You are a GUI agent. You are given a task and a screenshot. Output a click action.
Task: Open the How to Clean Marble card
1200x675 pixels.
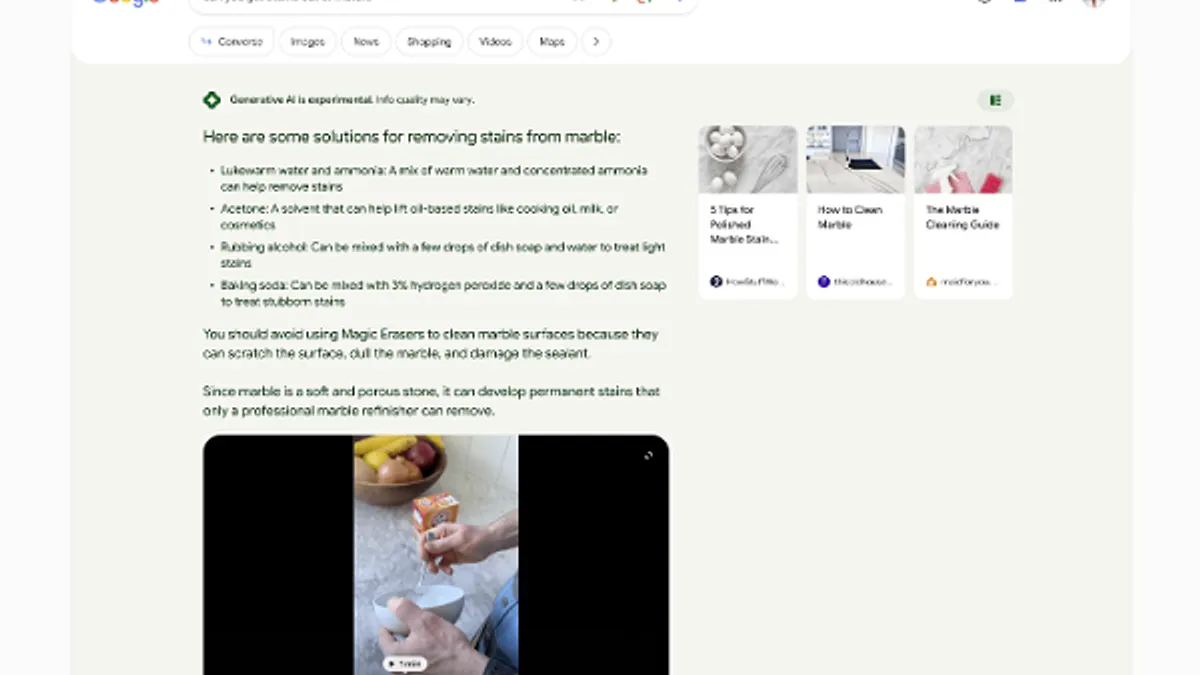(856, 212)
